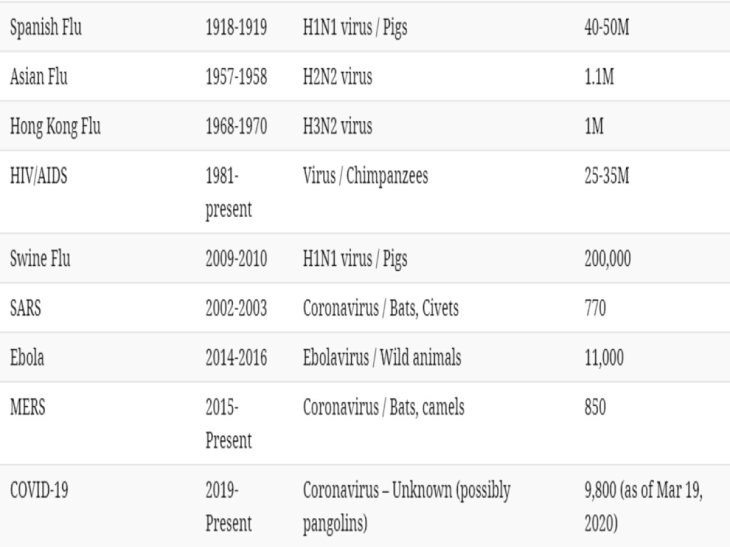Screen dimensions: 730x547
Task: Click the Coronavirus / Bats, camels cell
Action: pos(384,407)
